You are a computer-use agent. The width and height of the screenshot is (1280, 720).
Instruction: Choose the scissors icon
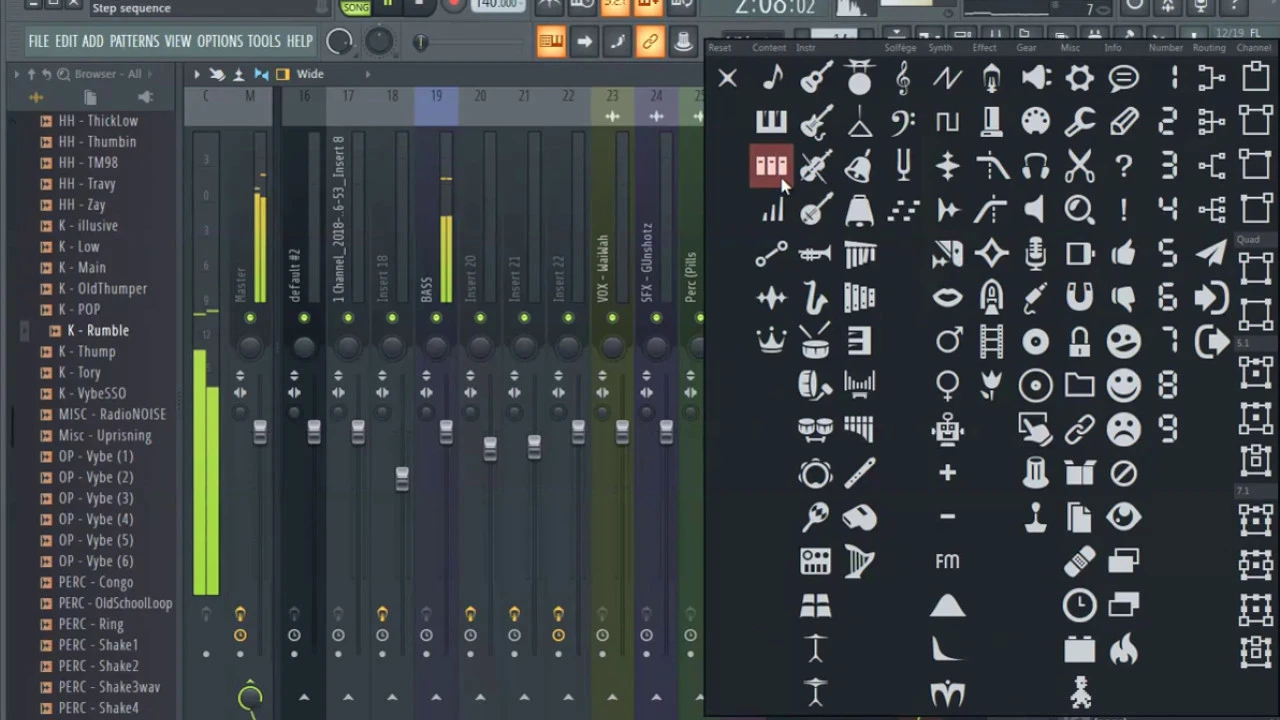(x=1079, y=165)
